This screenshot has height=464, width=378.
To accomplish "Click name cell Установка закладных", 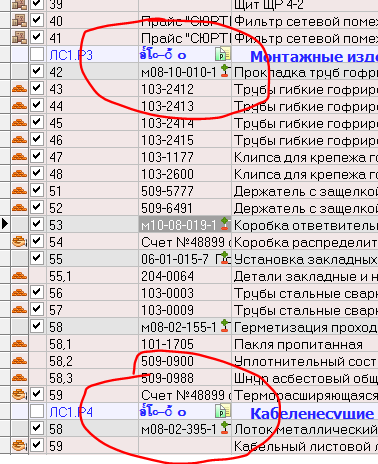I will pos(305,259).
